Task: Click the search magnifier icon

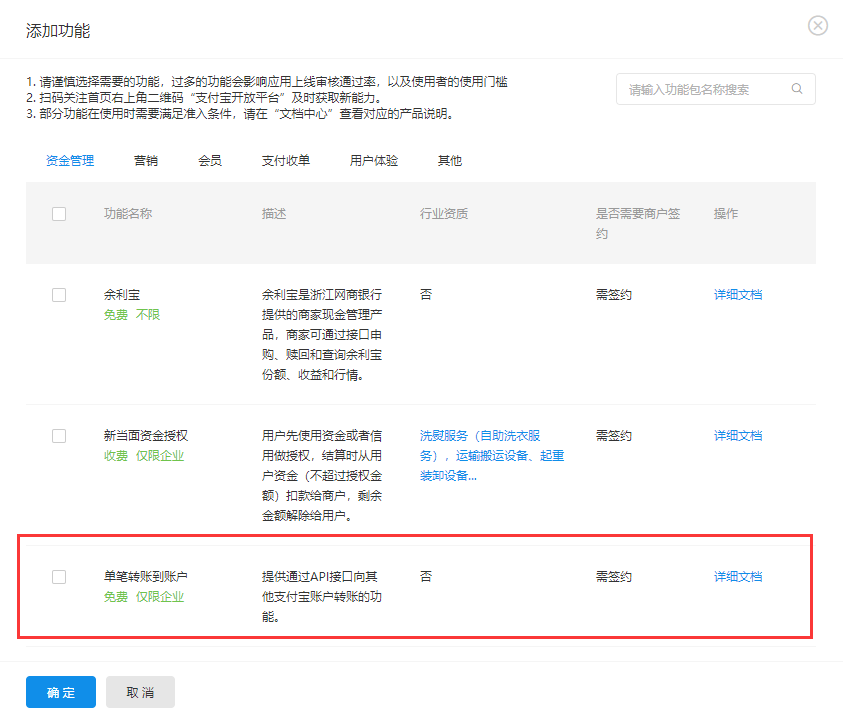Action: [797, 89]
